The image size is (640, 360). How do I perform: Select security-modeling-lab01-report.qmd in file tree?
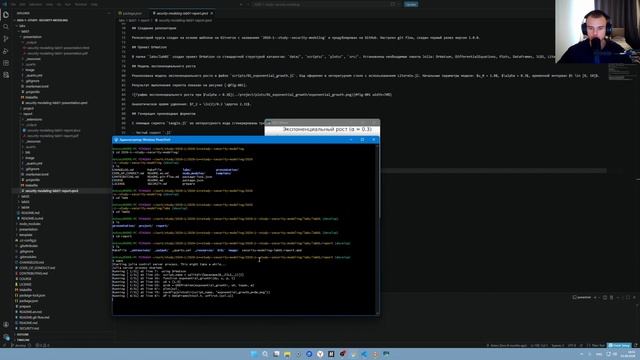52,191
